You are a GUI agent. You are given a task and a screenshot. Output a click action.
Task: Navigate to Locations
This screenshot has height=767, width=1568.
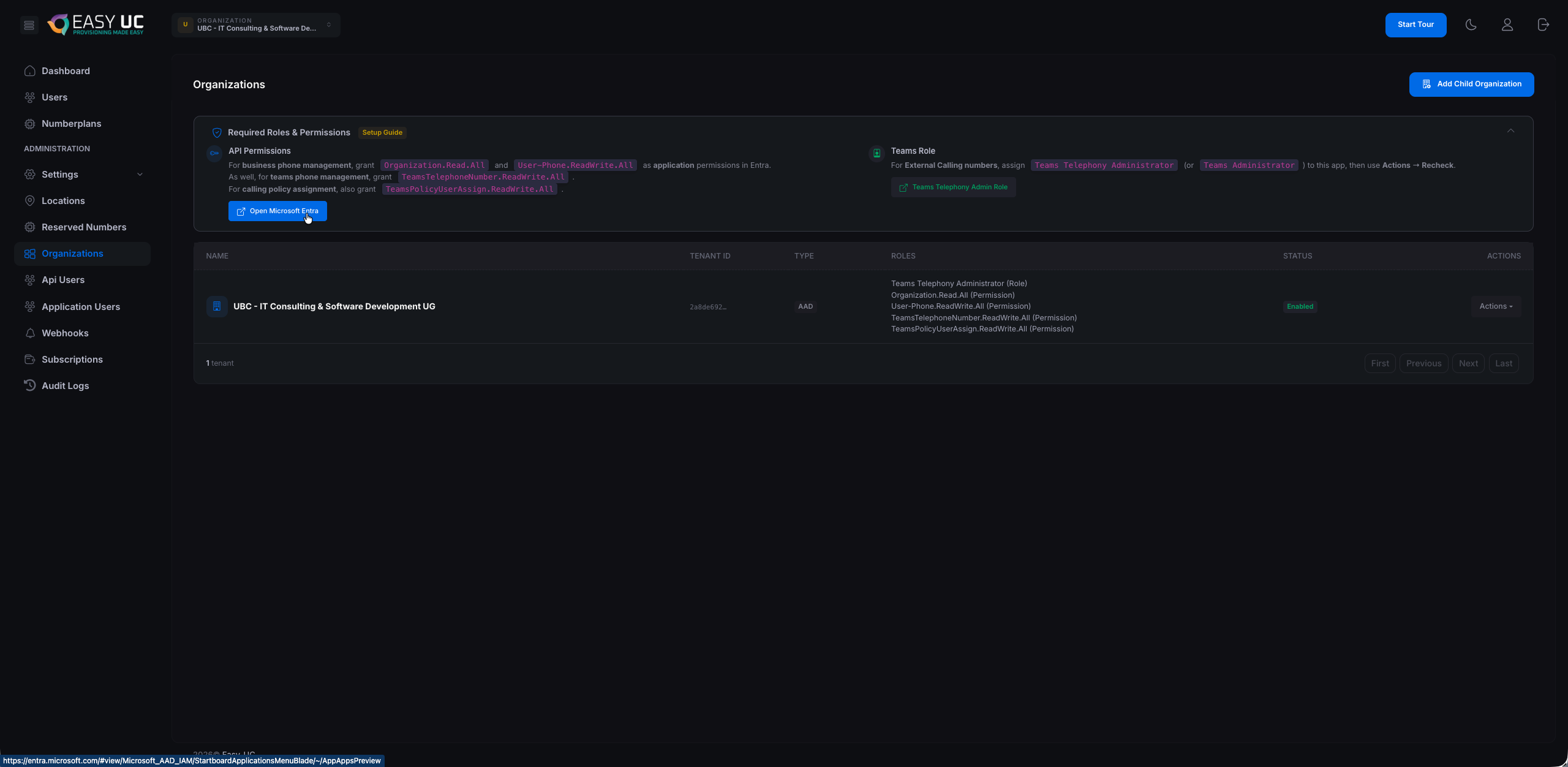63,201
